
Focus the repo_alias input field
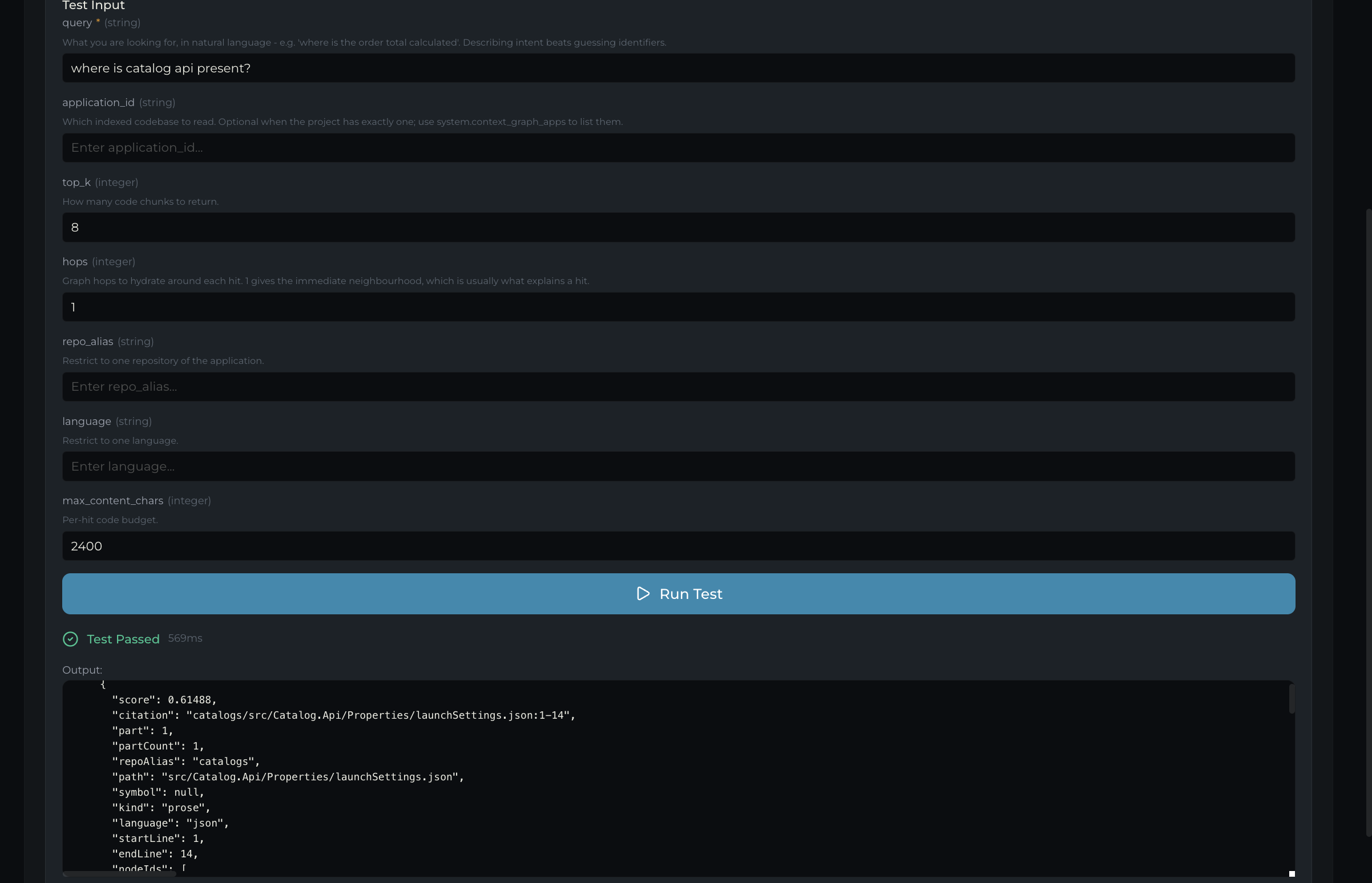pos(679,387)
